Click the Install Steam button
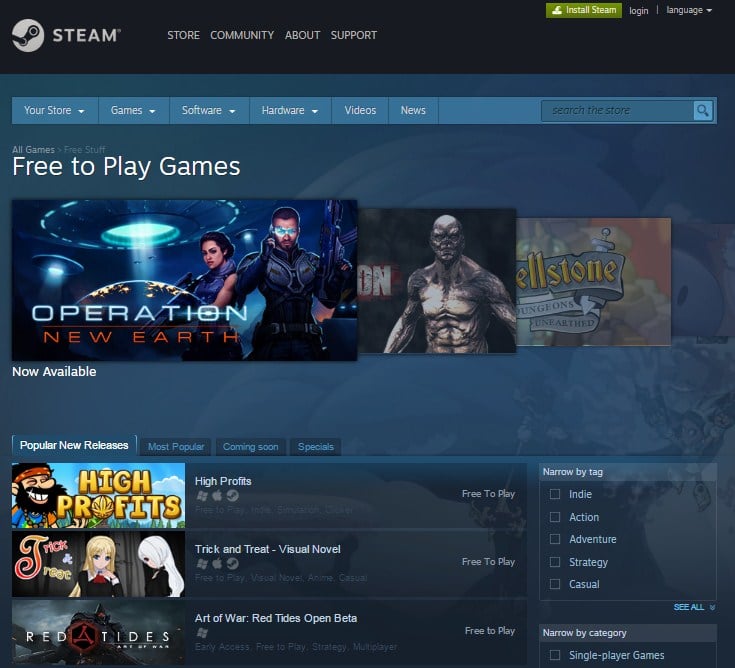Image resolution: width=735 pixels, height=668 pixels. 584,10
